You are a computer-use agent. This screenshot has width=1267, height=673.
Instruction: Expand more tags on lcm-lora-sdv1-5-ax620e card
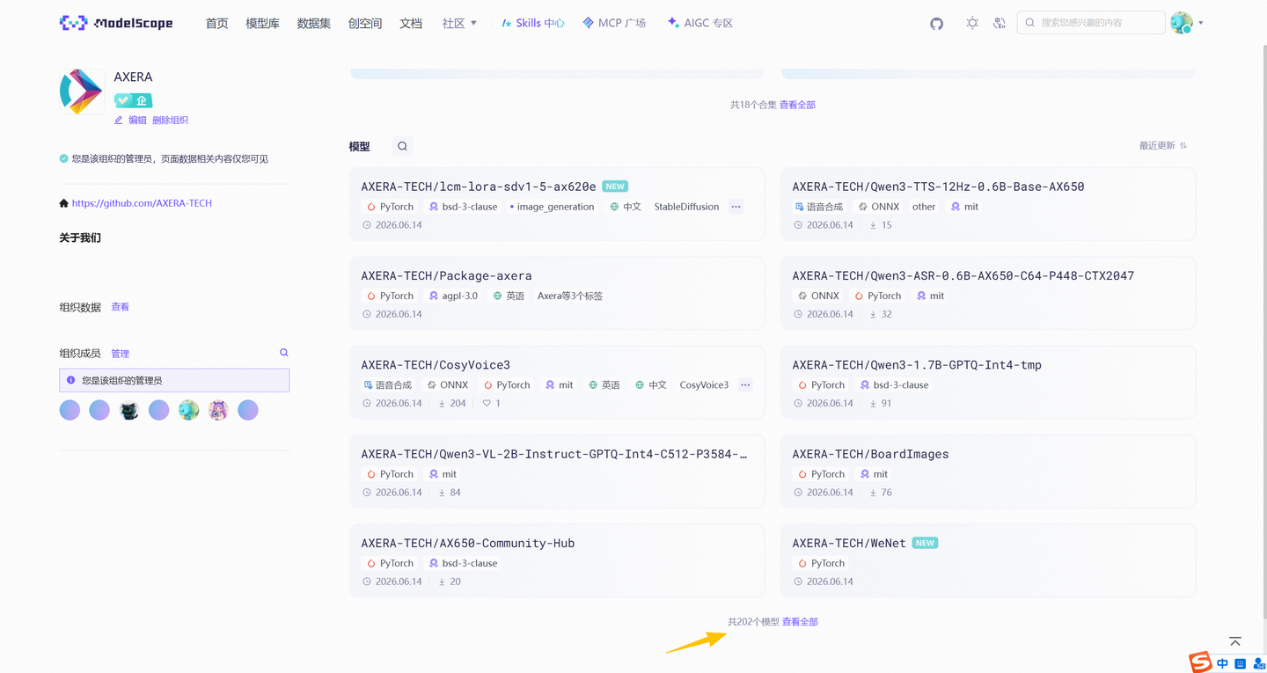736,207
